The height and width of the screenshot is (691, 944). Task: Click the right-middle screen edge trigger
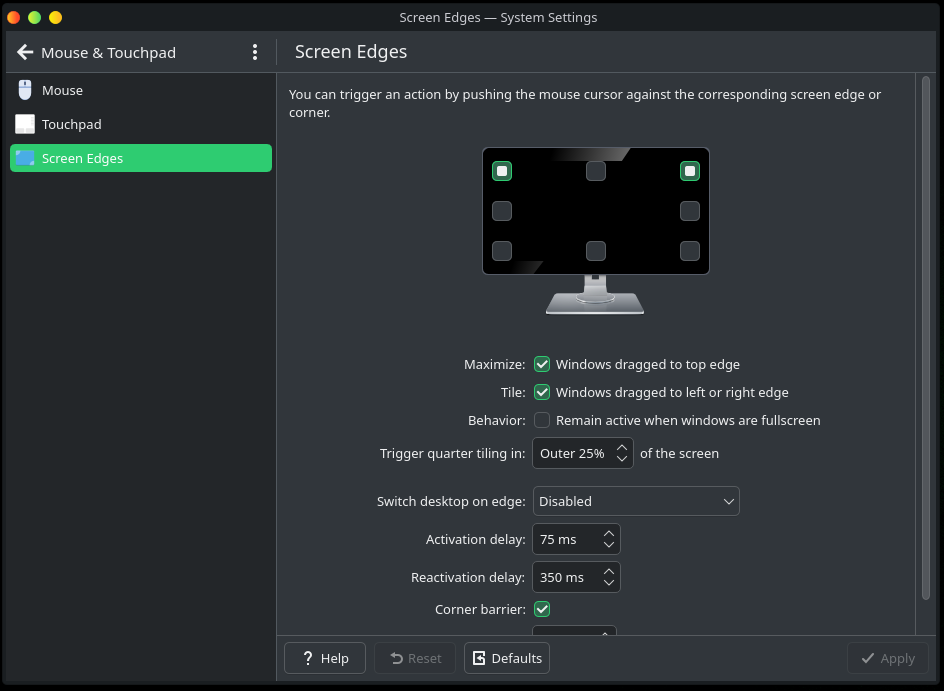(689, 211)
